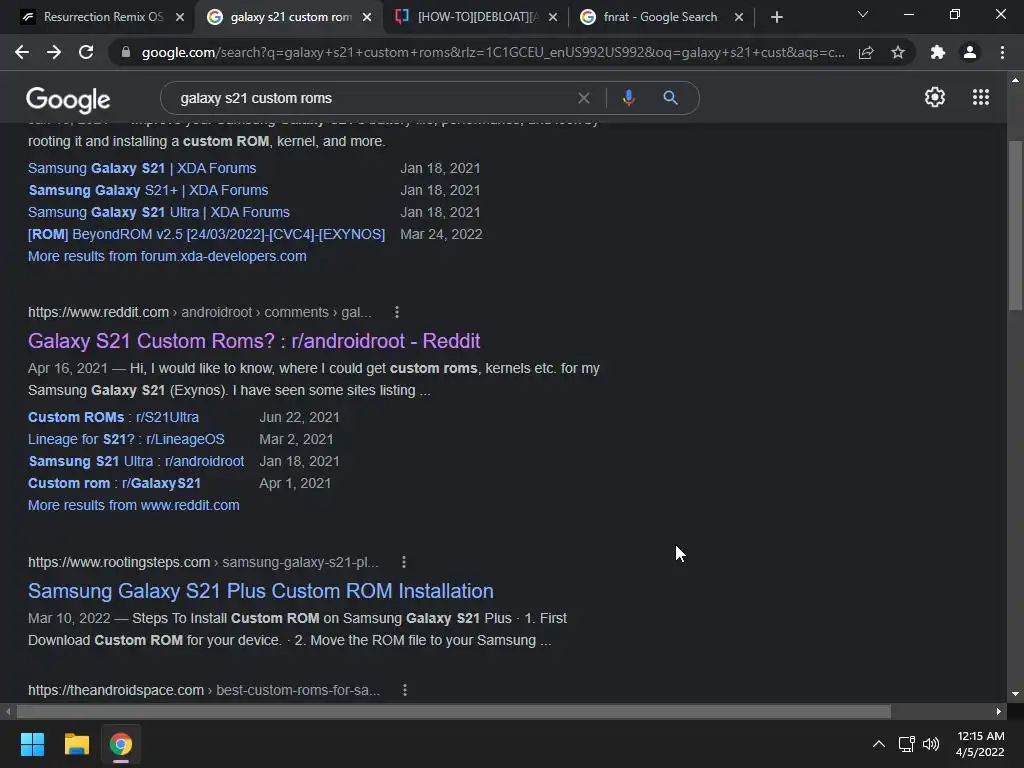1024x768 pixels.
Task: Open the Google apps grid
Action: 981,97
